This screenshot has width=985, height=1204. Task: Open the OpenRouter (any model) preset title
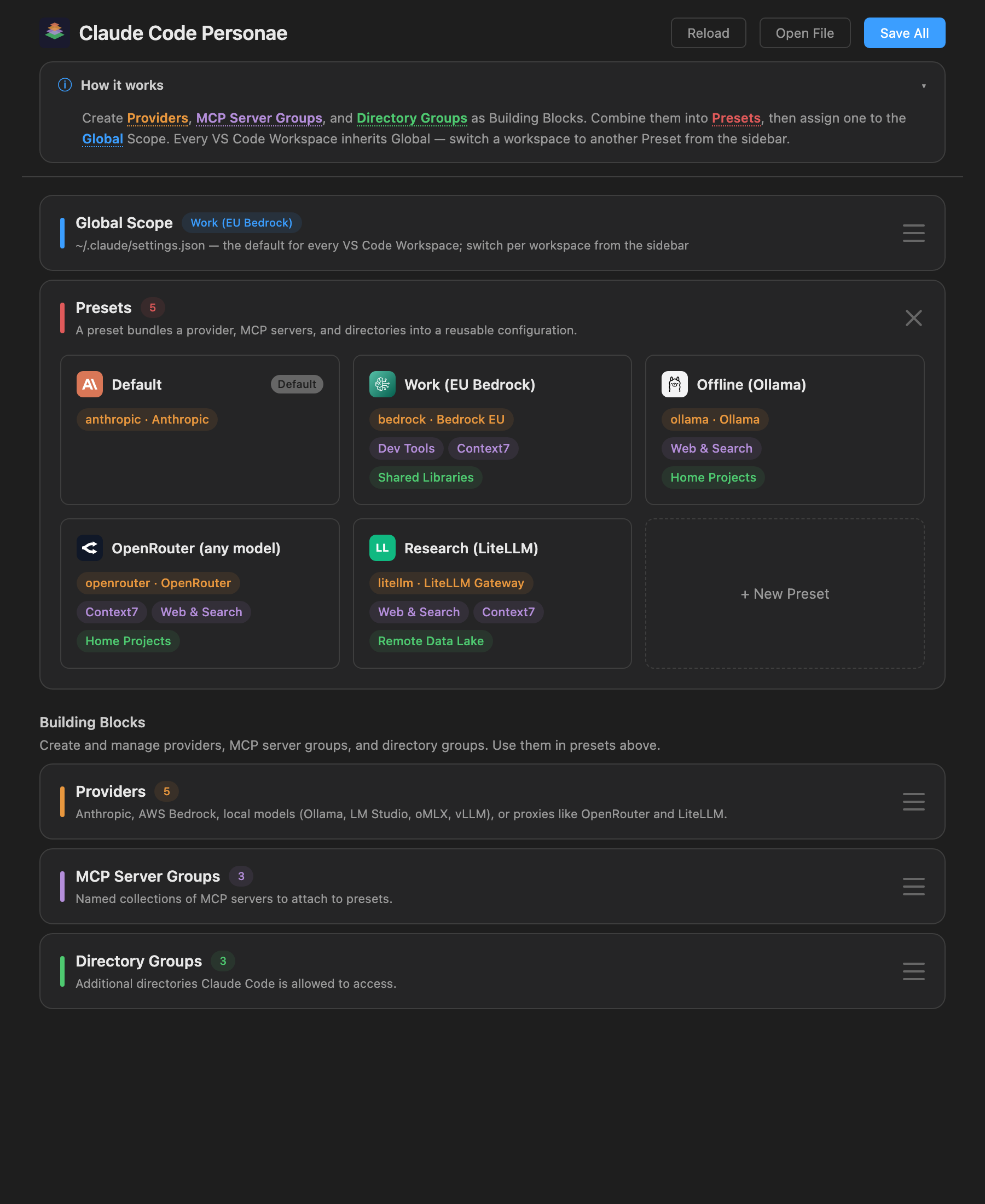click(x=196, y=548)
